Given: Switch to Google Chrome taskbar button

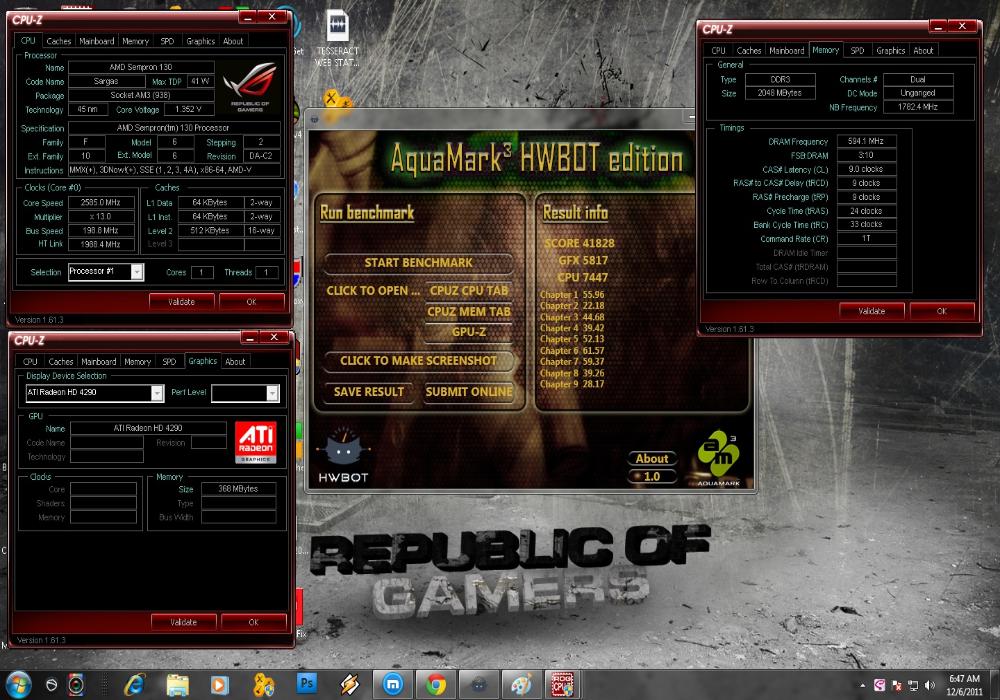Looking at the screenshot, I should 436,685.
